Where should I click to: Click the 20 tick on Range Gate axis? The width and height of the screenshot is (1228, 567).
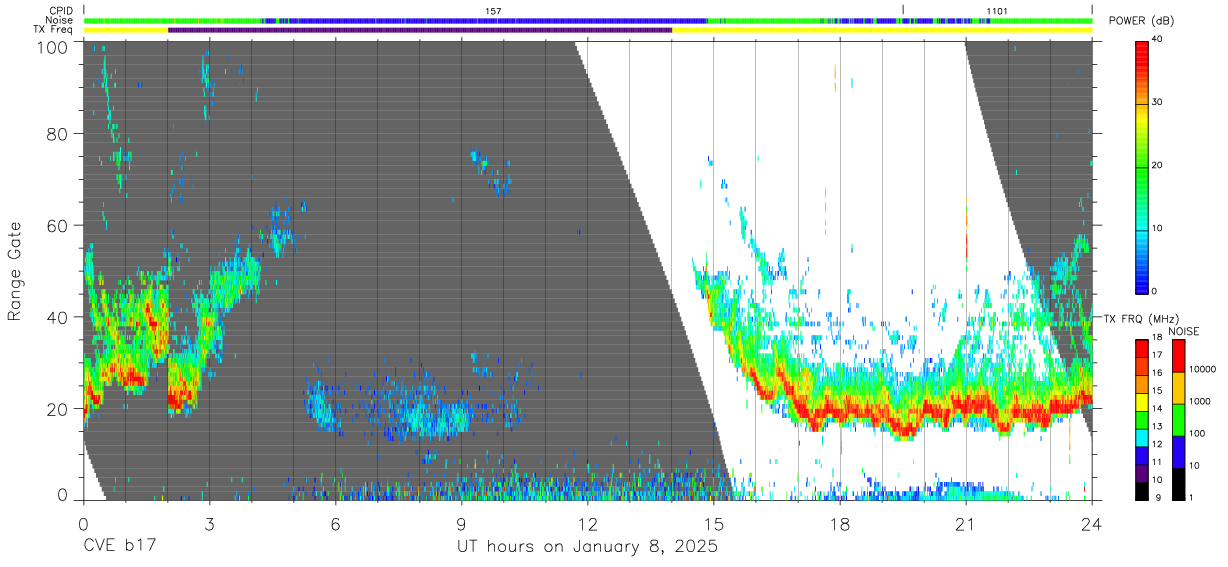pos(57,409)
